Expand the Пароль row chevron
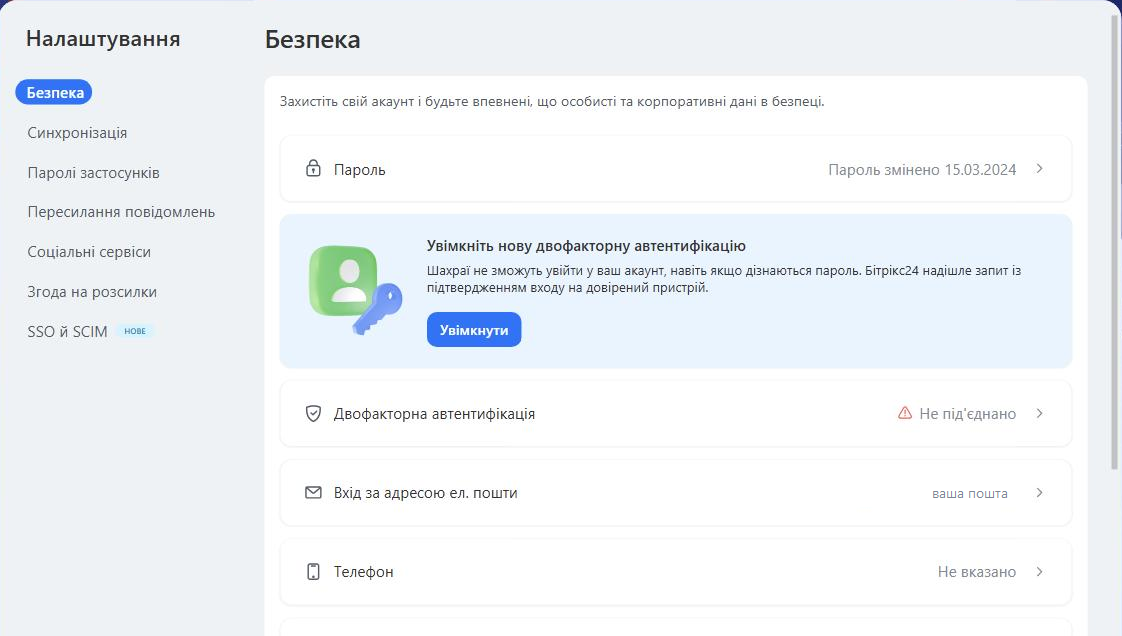 coord(1040,169)
